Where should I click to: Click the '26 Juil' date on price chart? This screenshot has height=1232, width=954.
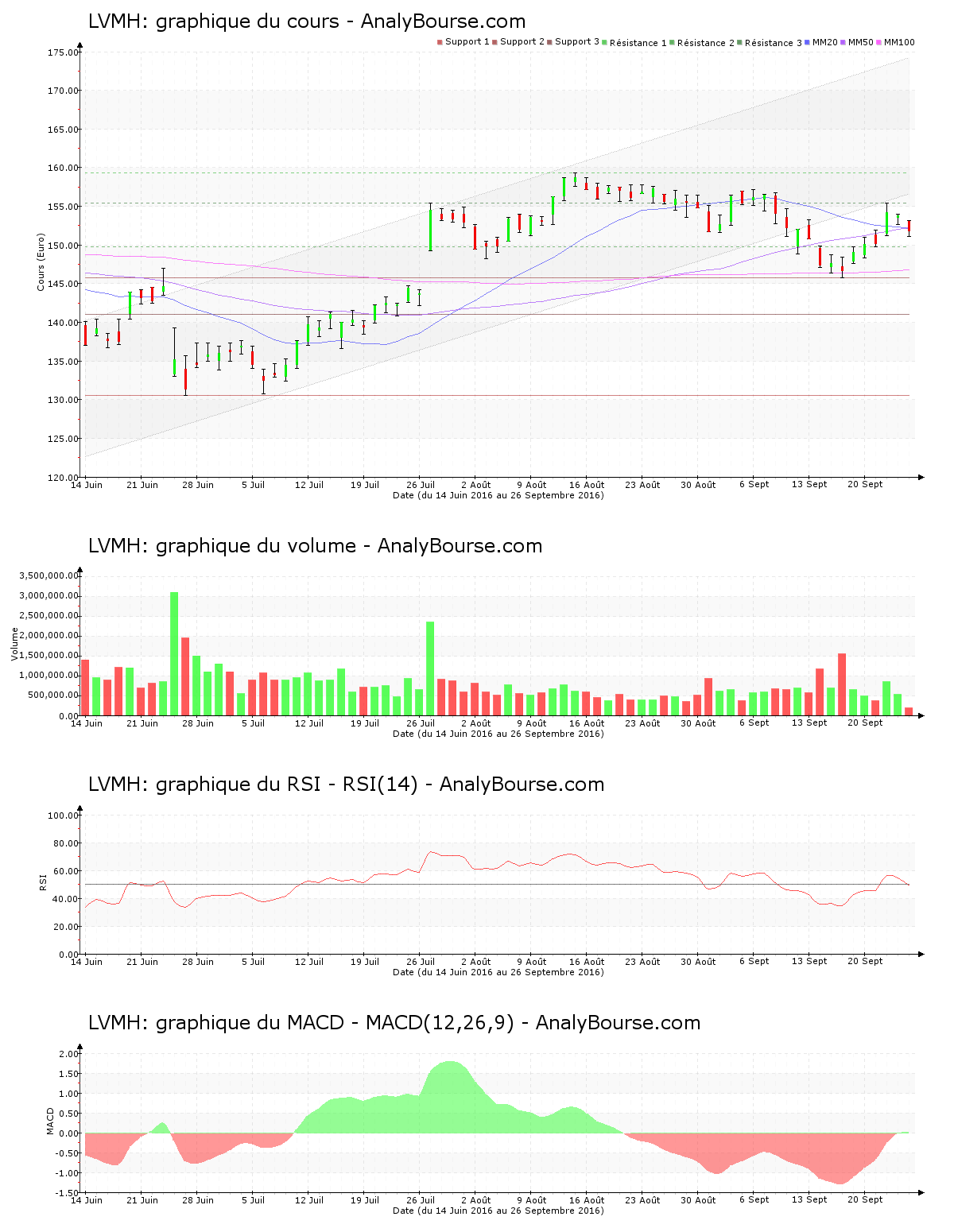421,485
